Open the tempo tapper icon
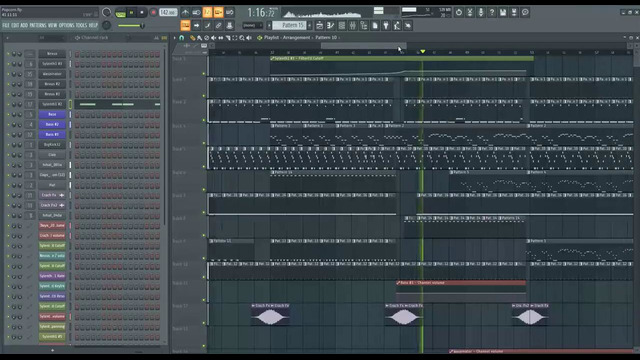Screen dimensions: 640x360 (x=397, y=26)
